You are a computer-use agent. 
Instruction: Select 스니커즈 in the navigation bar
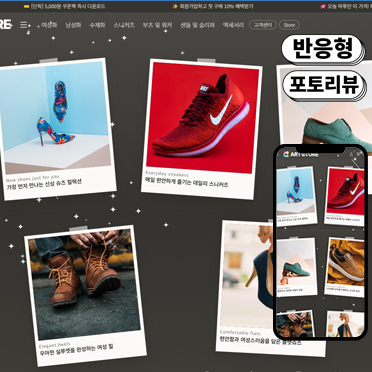[x=124, y=25]
